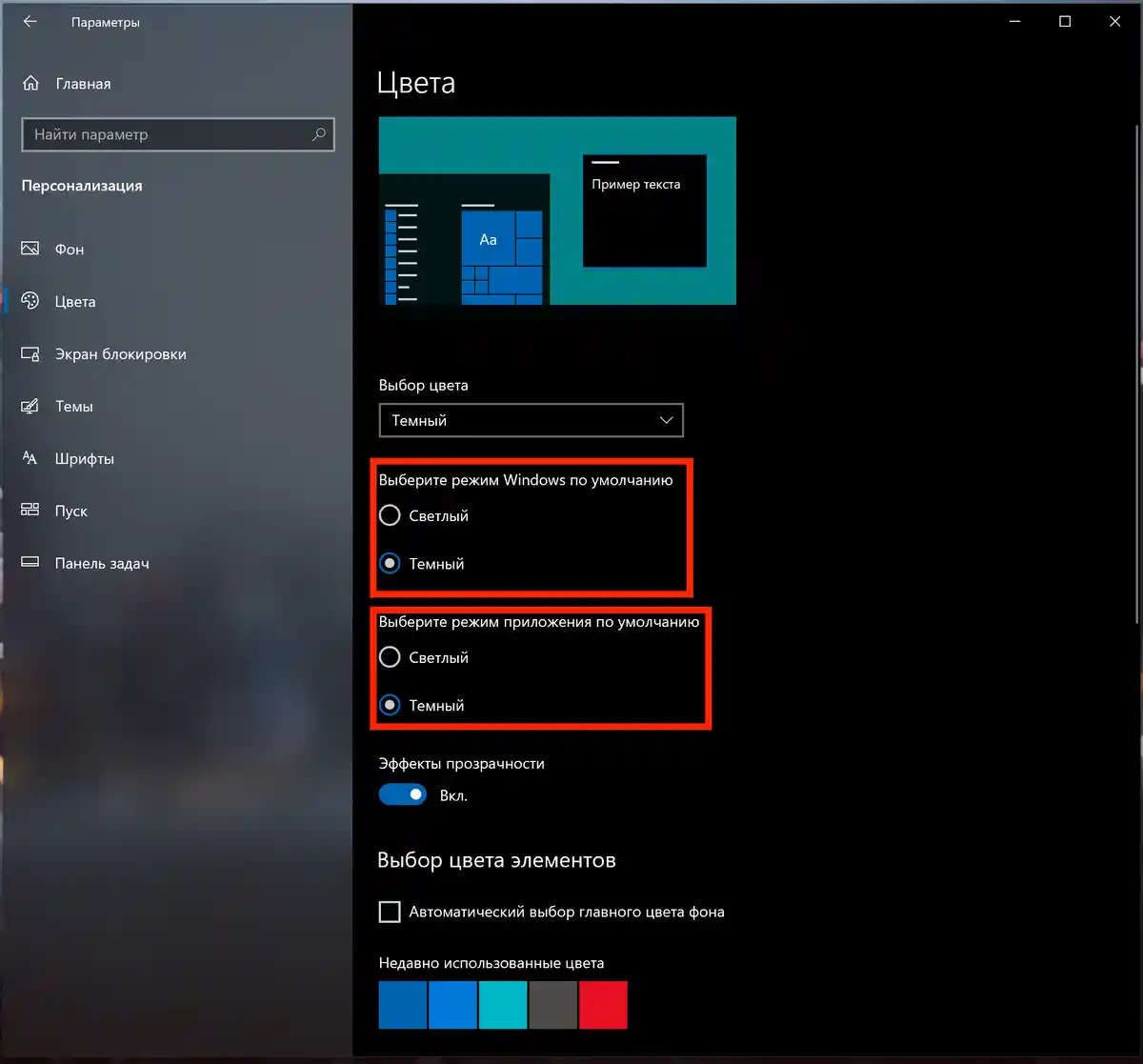Select the Цвета section label
Screen dimensions: 1143x1064
tap(75, 302)
